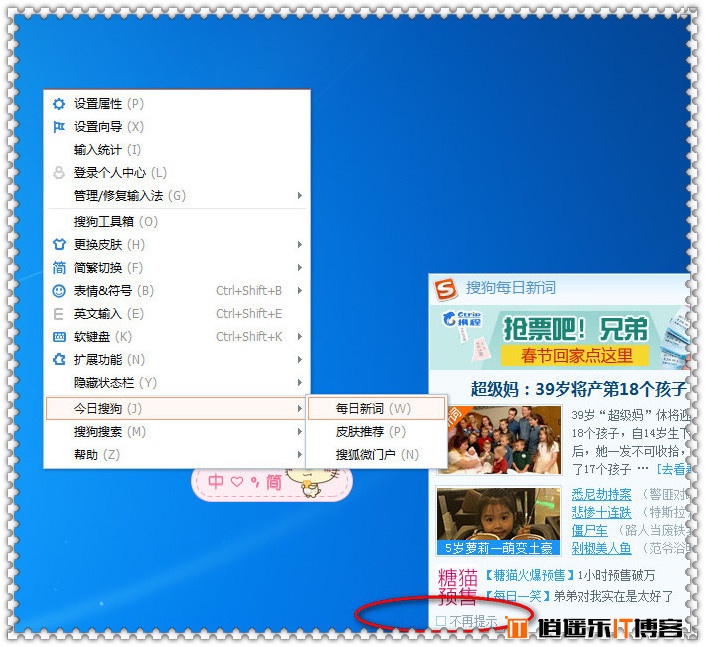
Task: Click the Sogou S logo in the news popup
Action: pyautogui.click(x=445, y=289)
